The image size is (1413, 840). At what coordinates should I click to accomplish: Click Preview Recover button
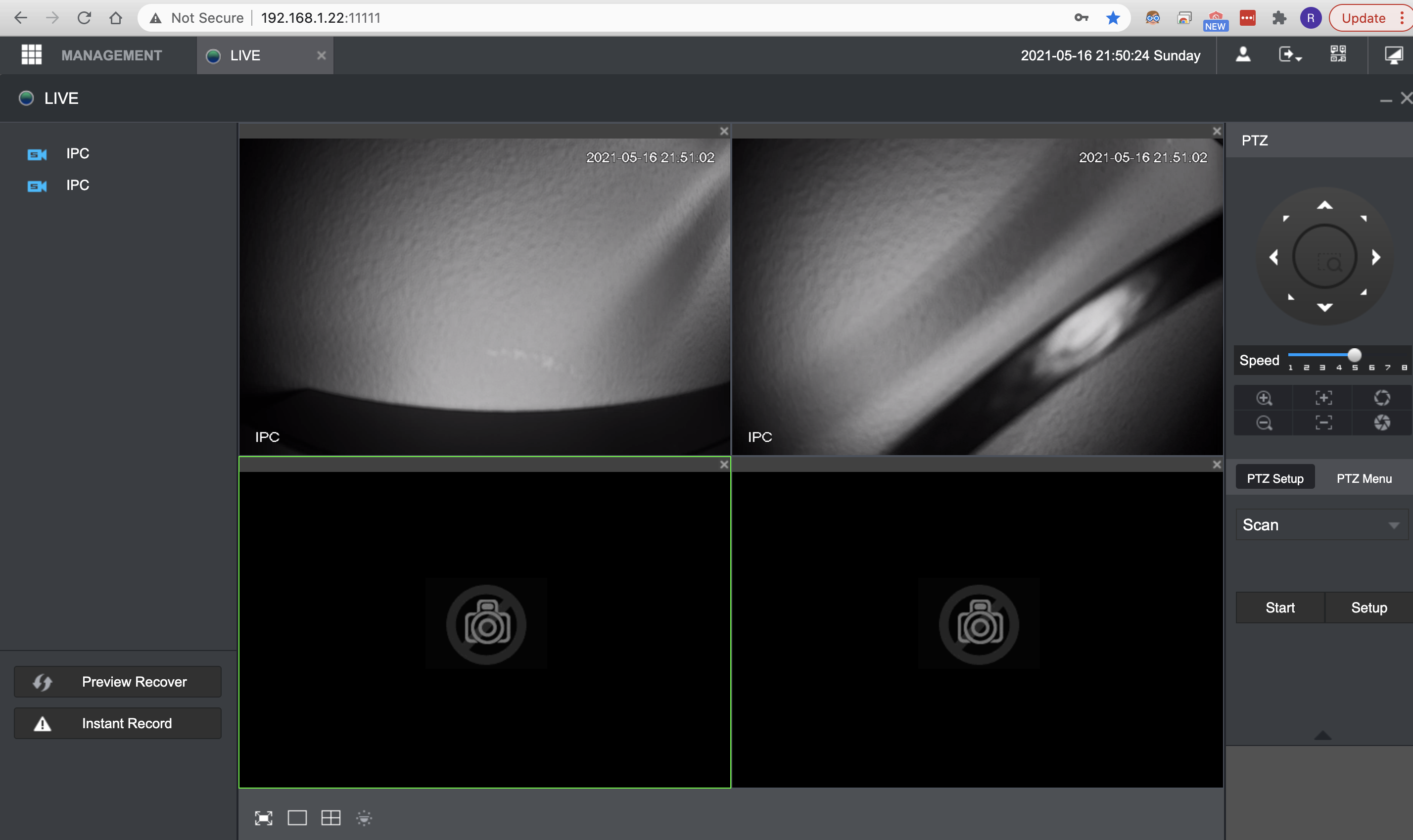click(x=118, y=682)
